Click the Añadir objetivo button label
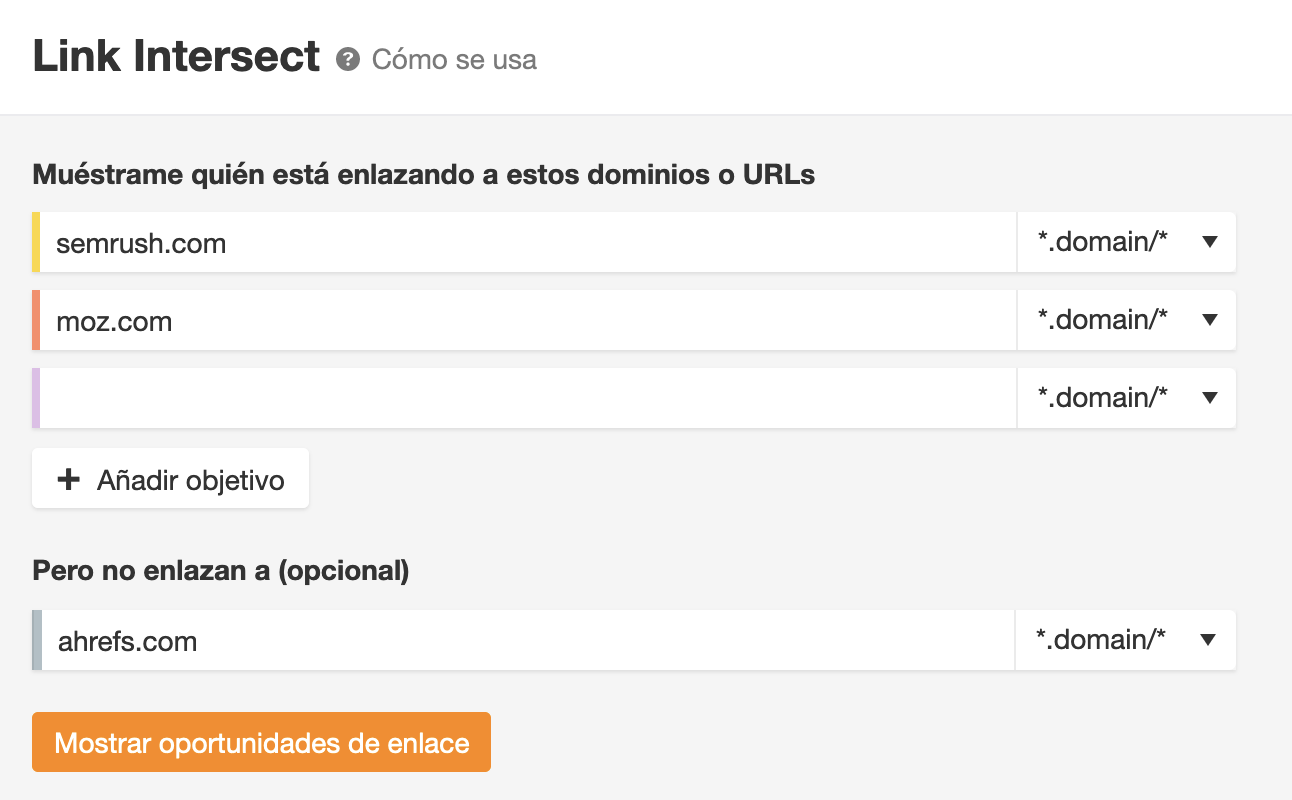Viewport: 1292px width, 800px height. (190, 480)
